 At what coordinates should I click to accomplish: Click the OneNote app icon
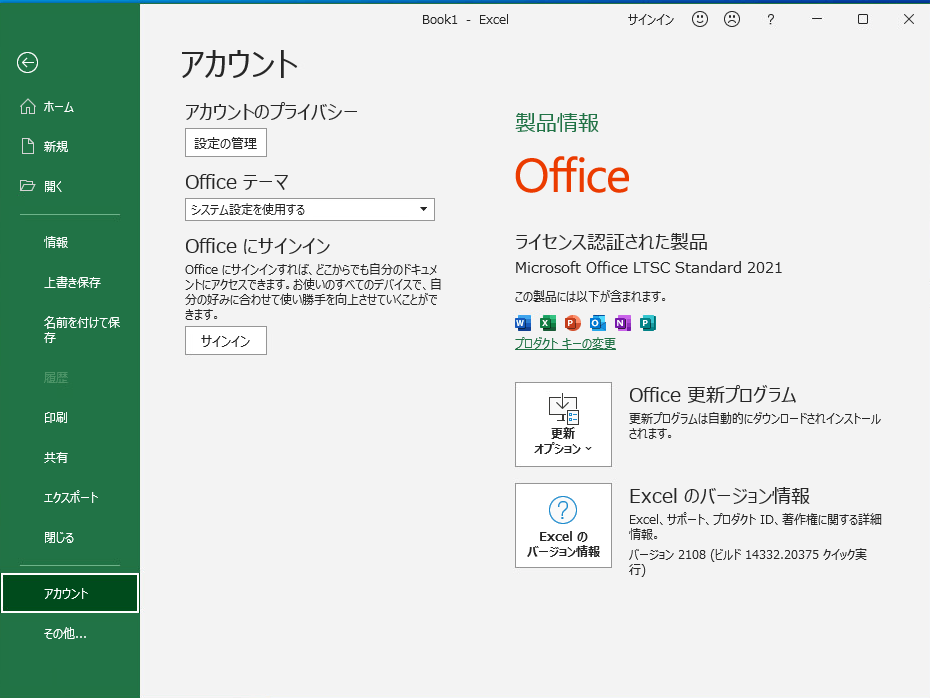coord(621,323)
